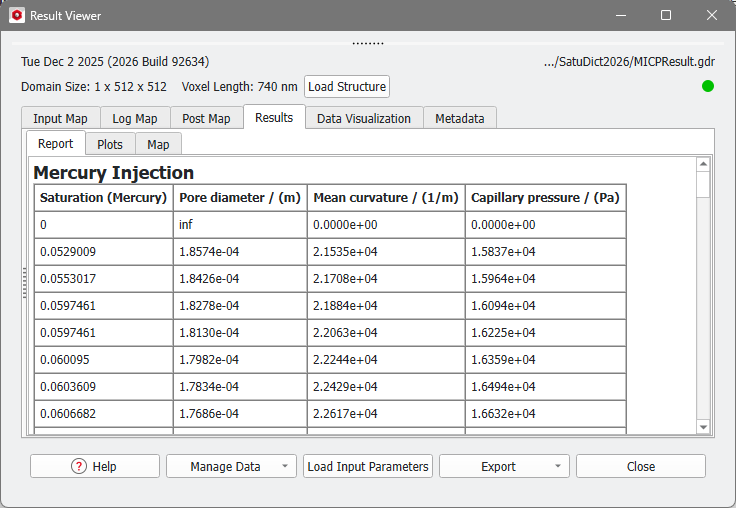Click the Help question mark icon

(x=79, y=466)
